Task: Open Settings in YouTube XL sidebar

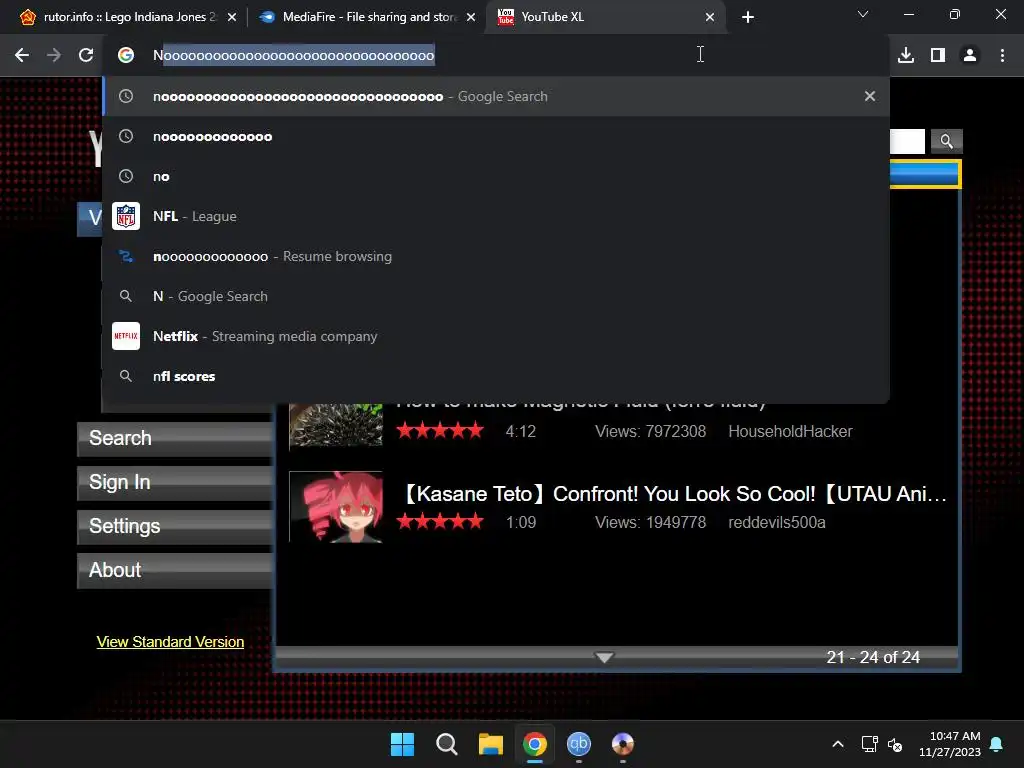Action: pos(175,526)
